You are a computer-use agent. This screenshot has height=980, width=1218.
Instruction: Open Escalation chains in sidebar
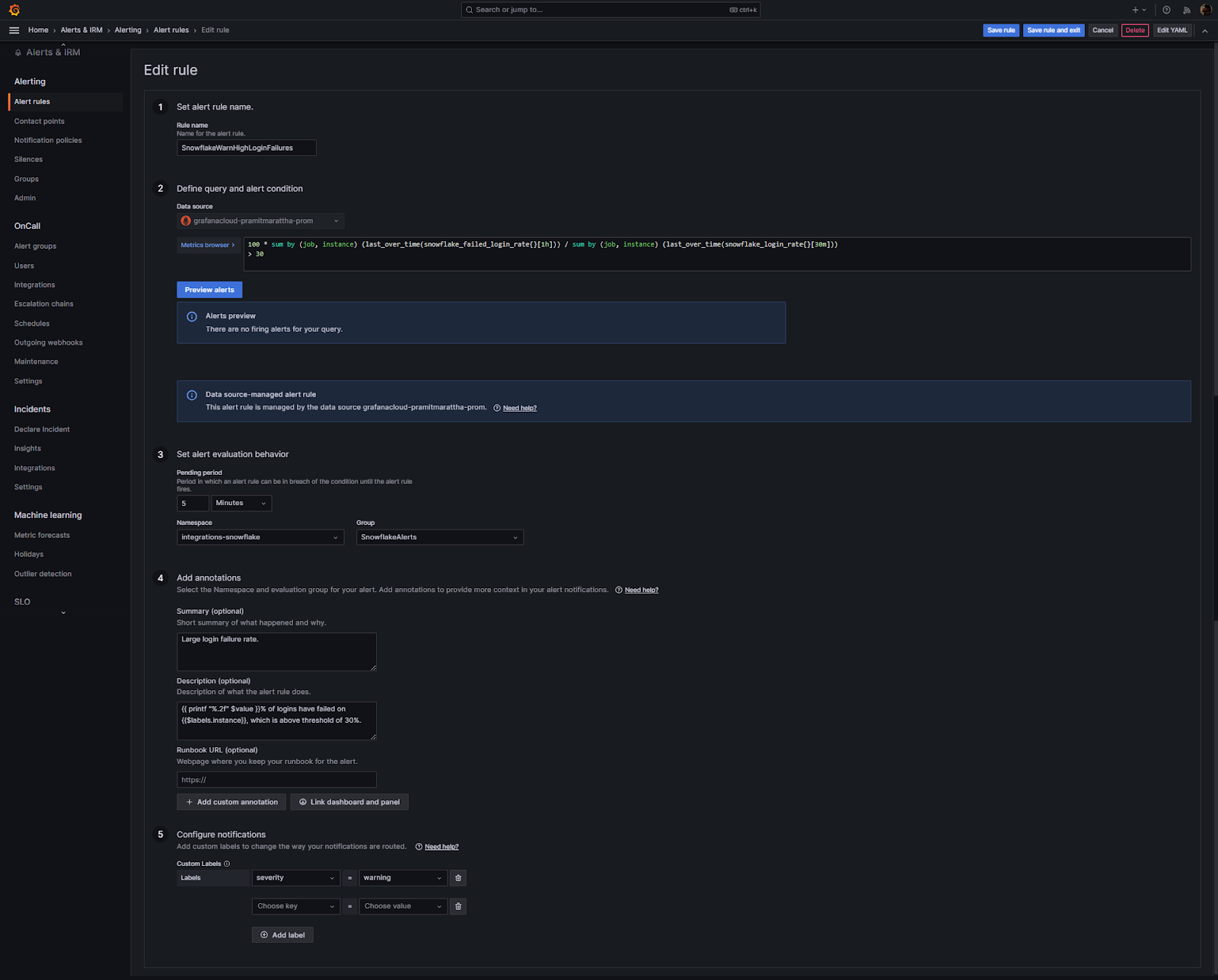pyautogui.click(x=44, y=304)
